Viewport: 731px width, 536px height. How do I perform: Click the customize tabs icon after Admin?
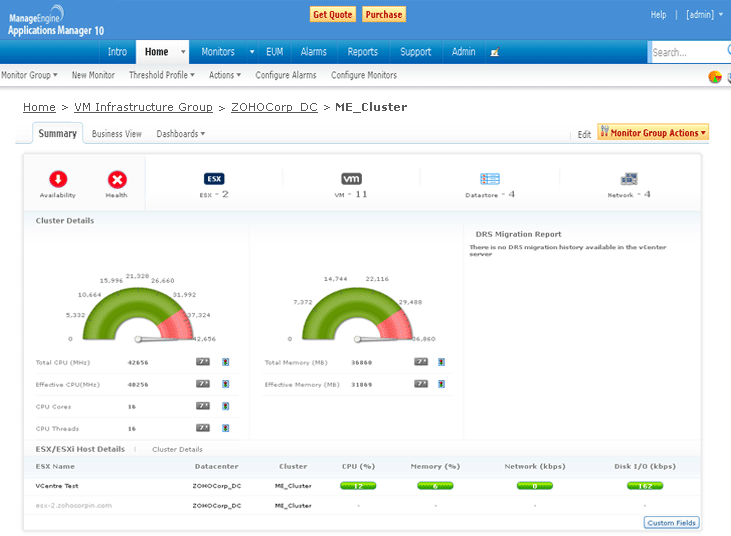[x=495, y=52]
